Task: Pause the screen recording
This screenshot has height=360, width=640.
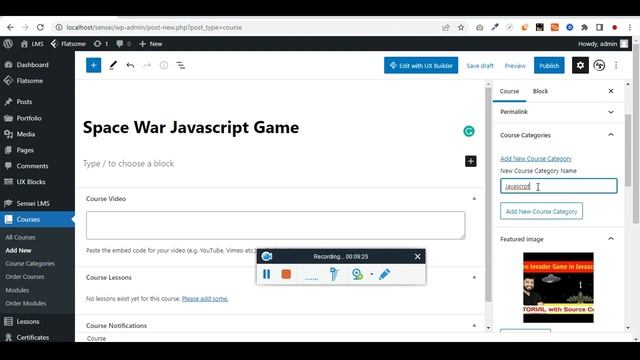Action: (267, 274)
